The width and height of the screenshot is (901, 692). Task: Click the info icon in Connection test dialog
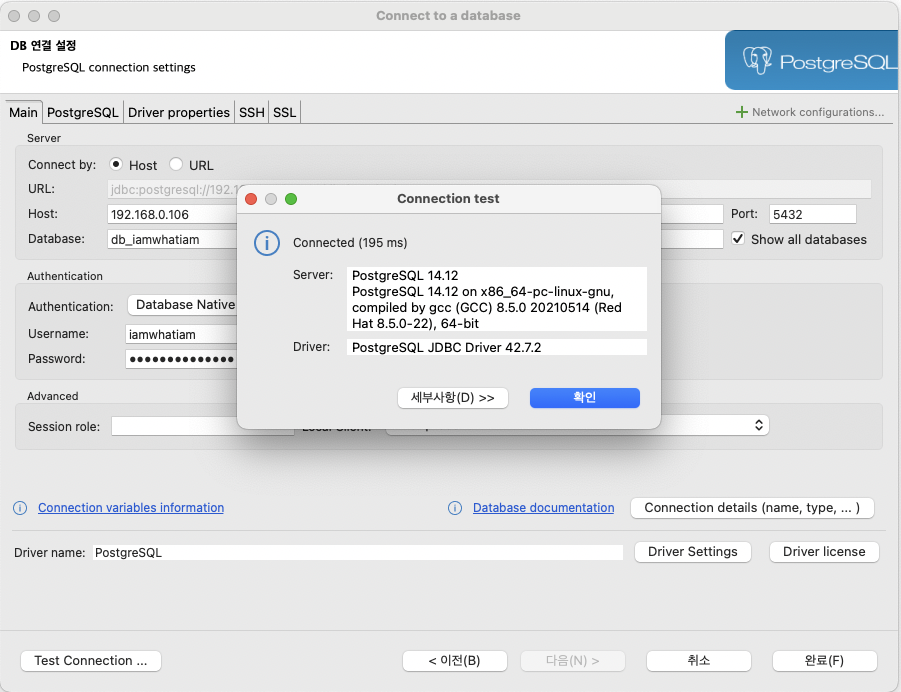point(267,243)
